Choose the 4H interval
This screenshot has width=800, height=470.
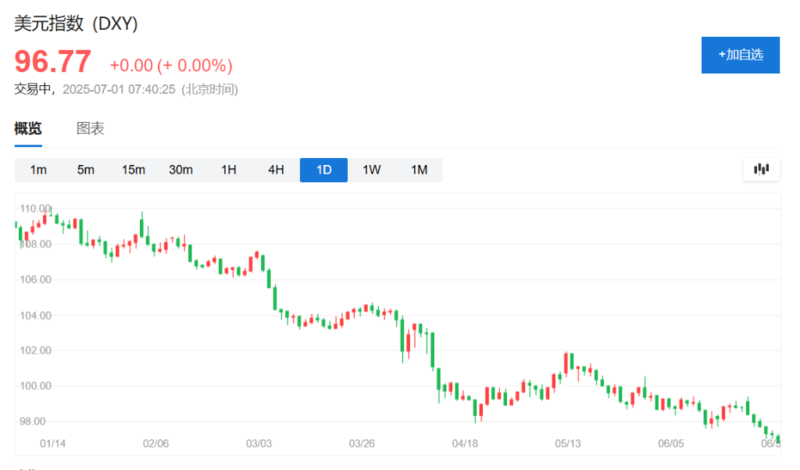tap(276, 170)
